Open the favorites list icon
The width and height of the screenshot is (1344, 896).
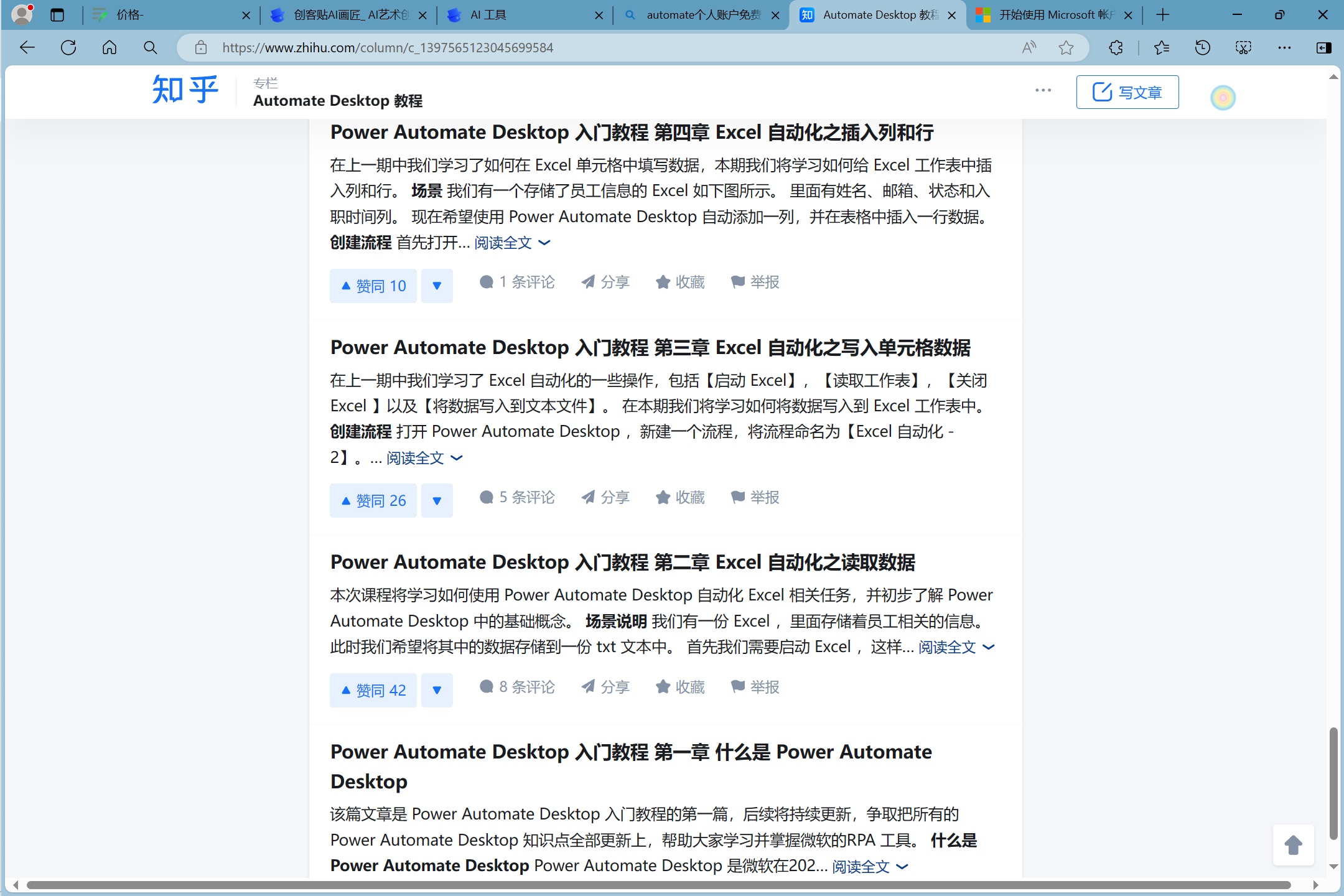(1162, 48)
